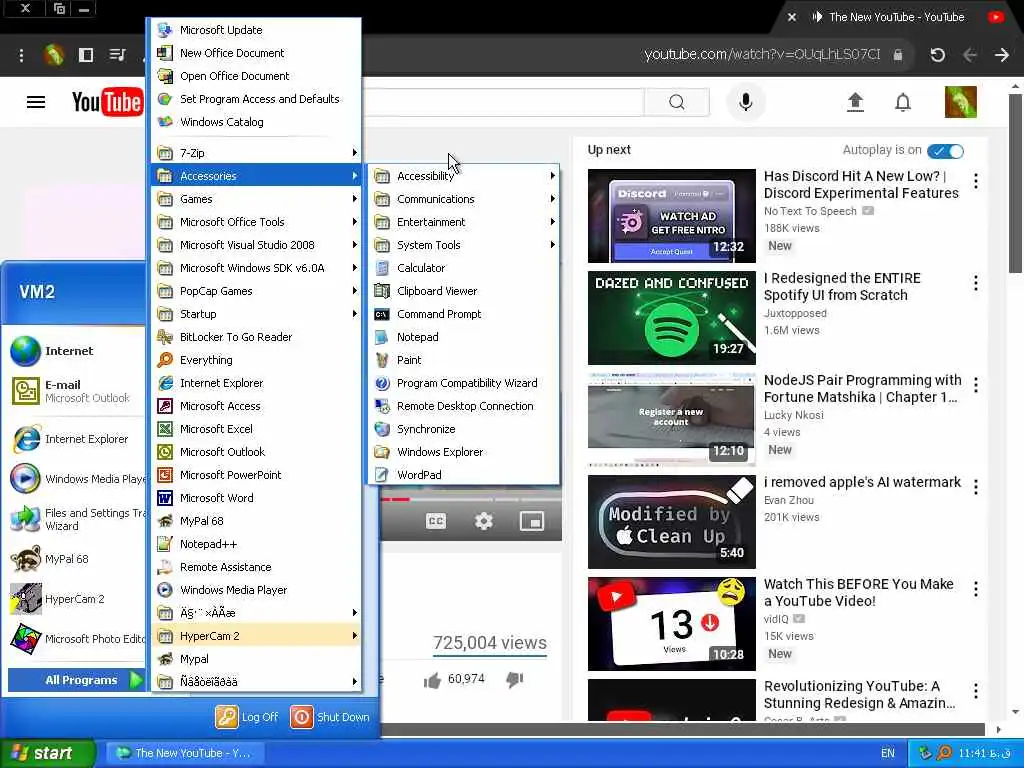The image size is (1024, 768).
Task: Select Set Program Access and Defaults
Action: point(256,99)
